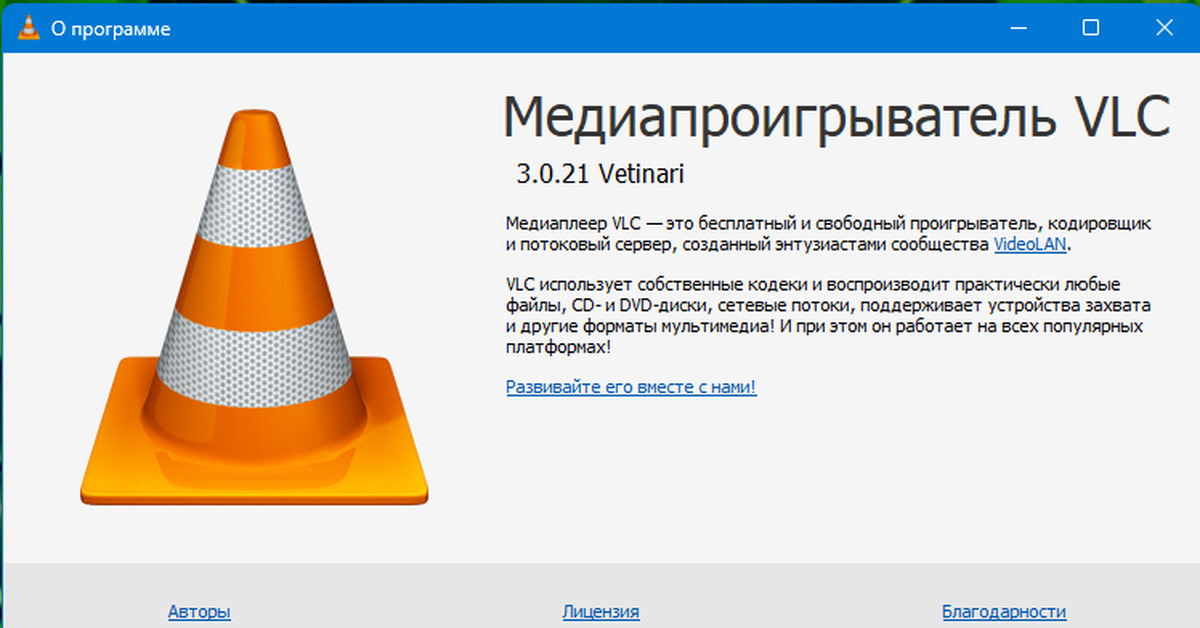
Task: Close the О программе dialog
Action: pyautogui.click(x=1163, y=29)
